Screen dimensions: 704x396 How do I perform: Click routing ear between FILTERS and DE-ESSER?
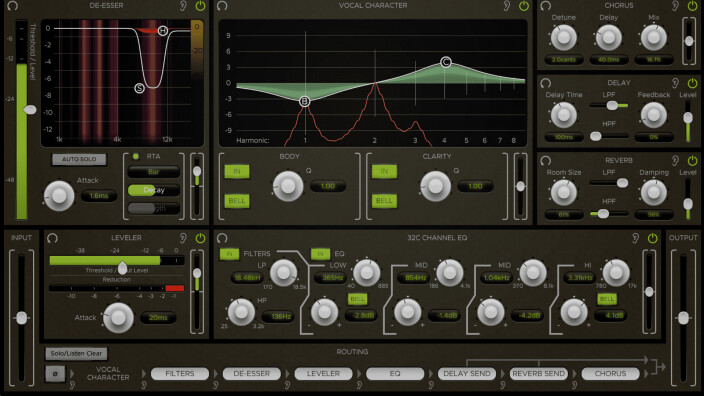tap(216, 385)
